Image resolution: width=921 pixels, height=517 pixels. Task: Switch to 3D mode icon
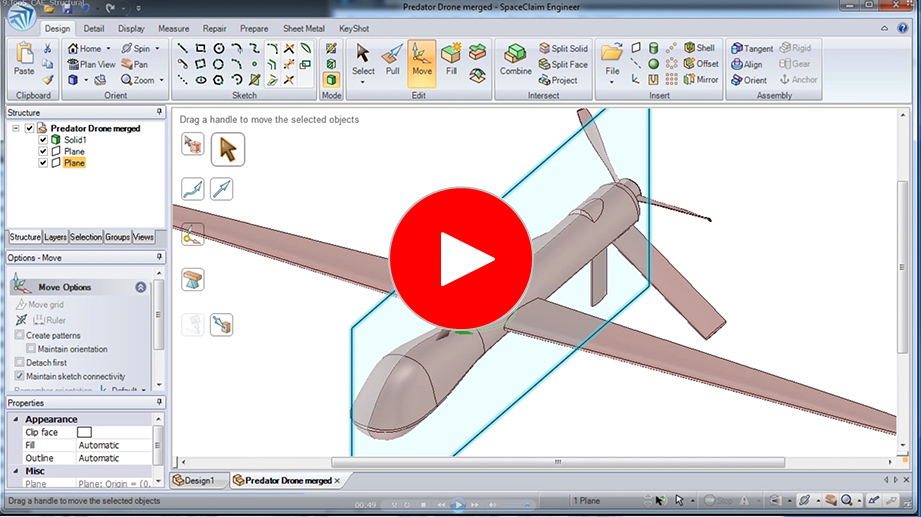[x=331, y=79]
